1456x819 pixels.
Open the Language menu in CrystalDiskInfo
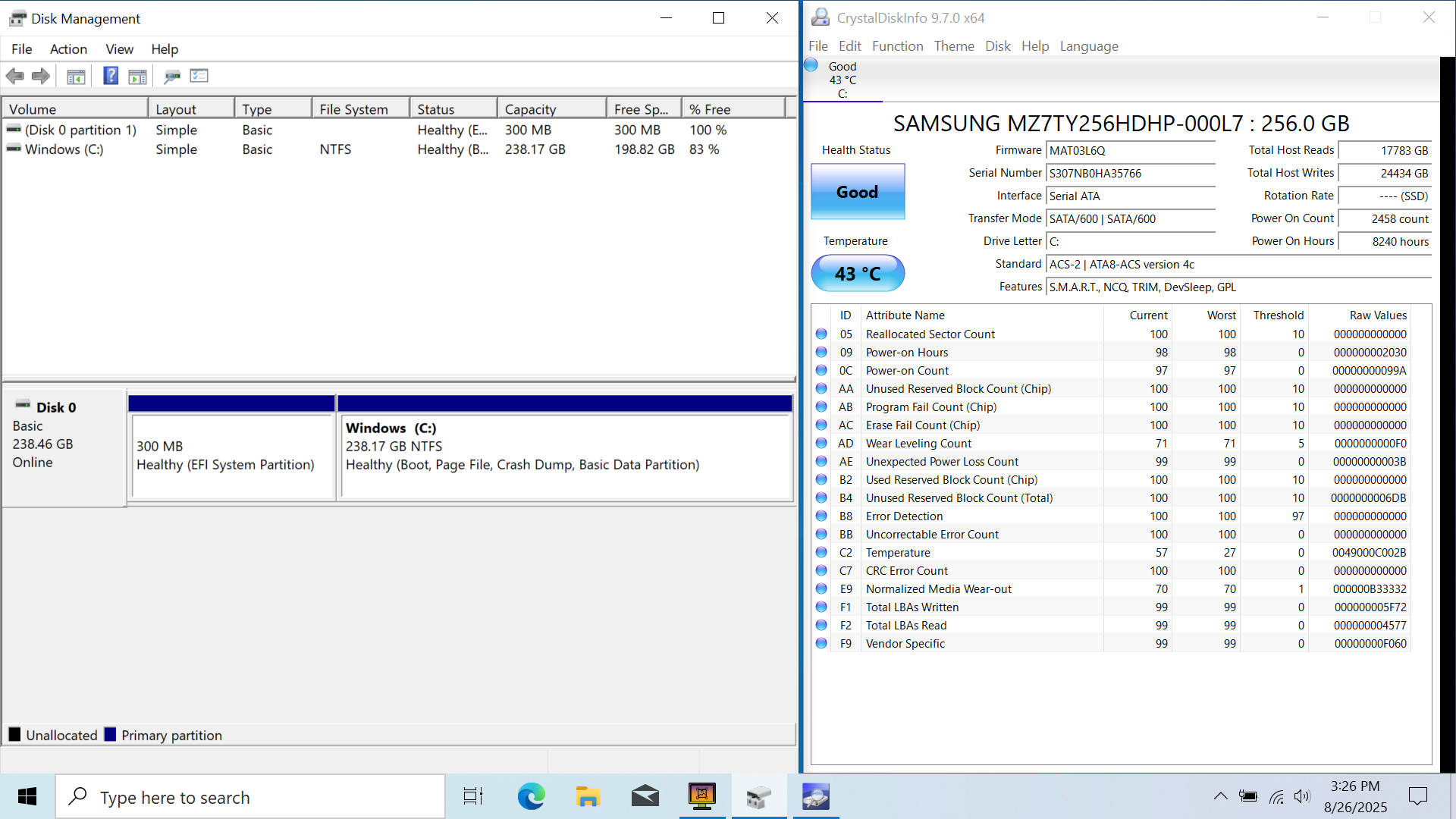coord(1089,46)
